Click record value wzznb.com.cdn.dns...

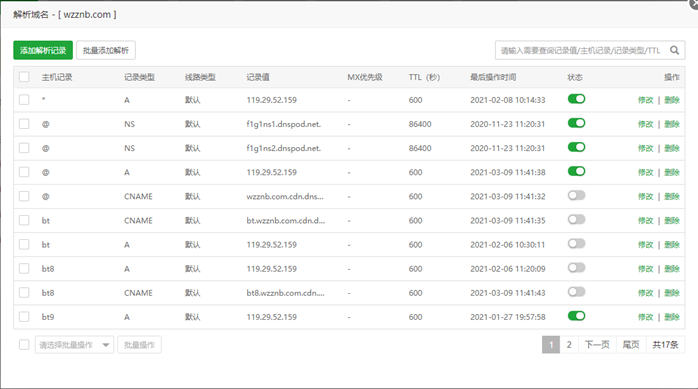point(285,196)
